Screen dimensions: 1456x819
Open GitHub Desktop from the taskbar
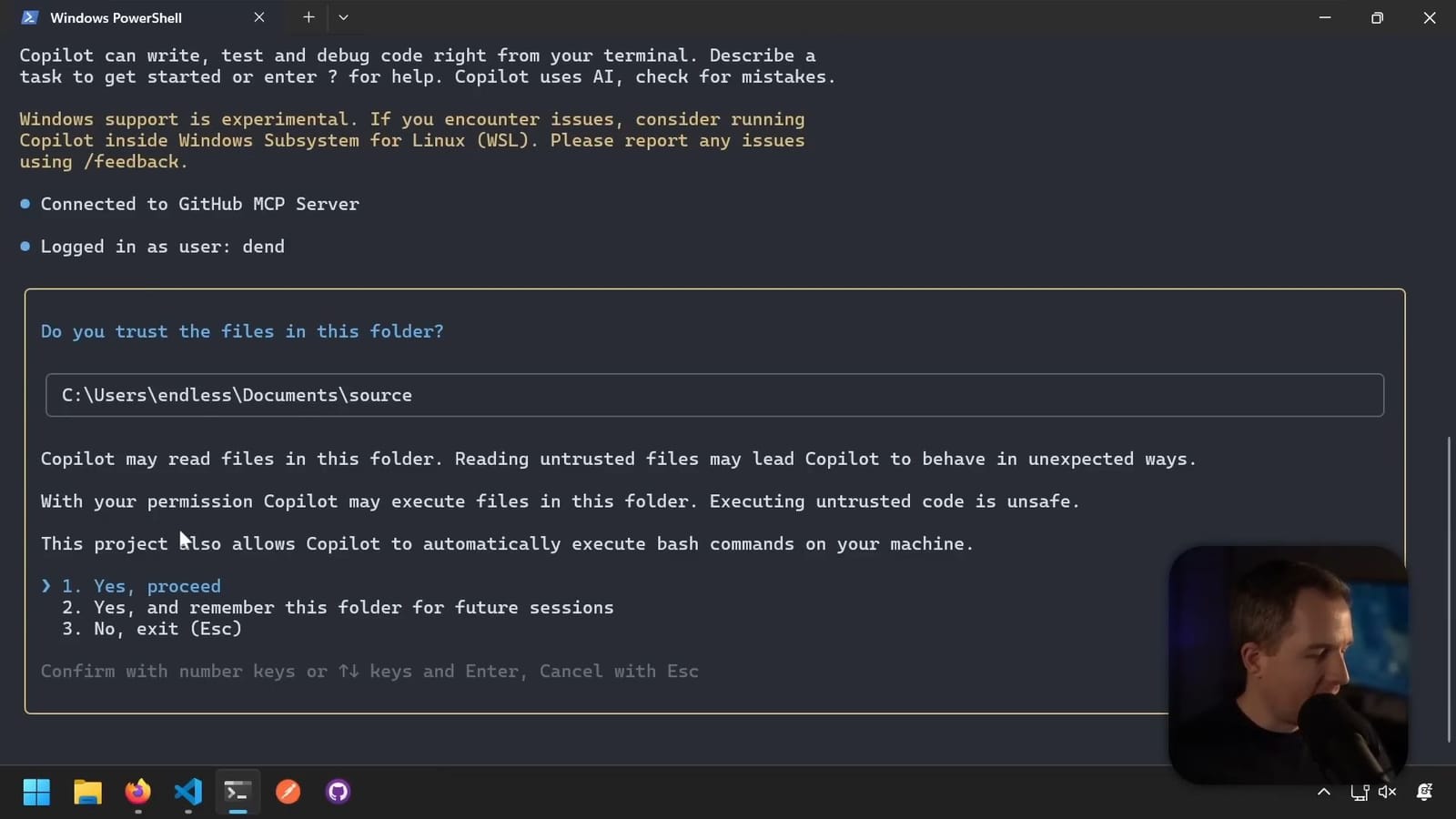[337, 792]
